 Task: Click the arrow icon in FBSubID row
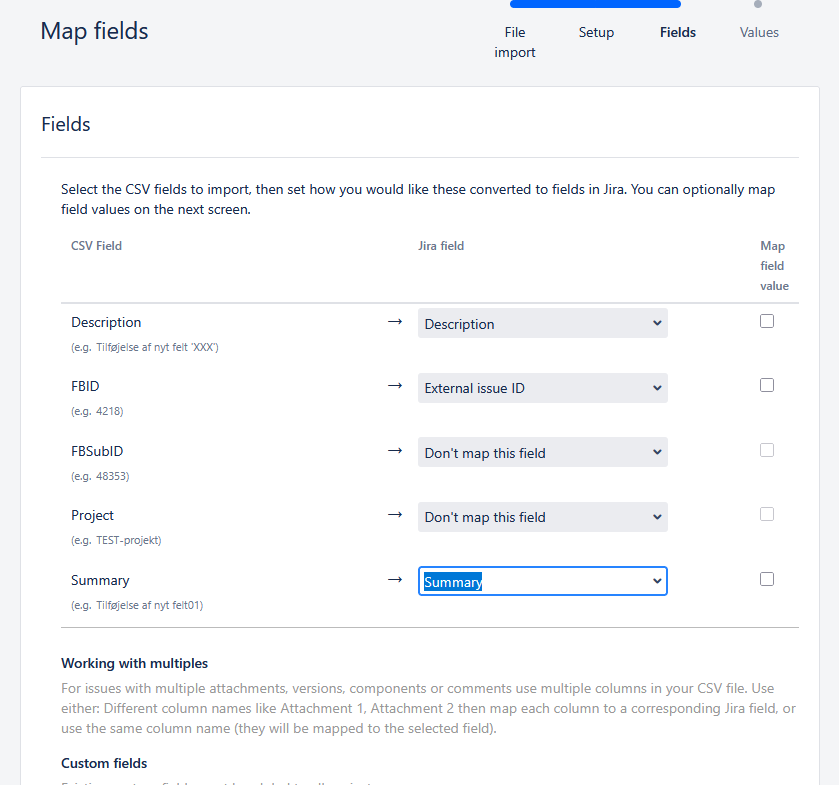coord(395,451)
